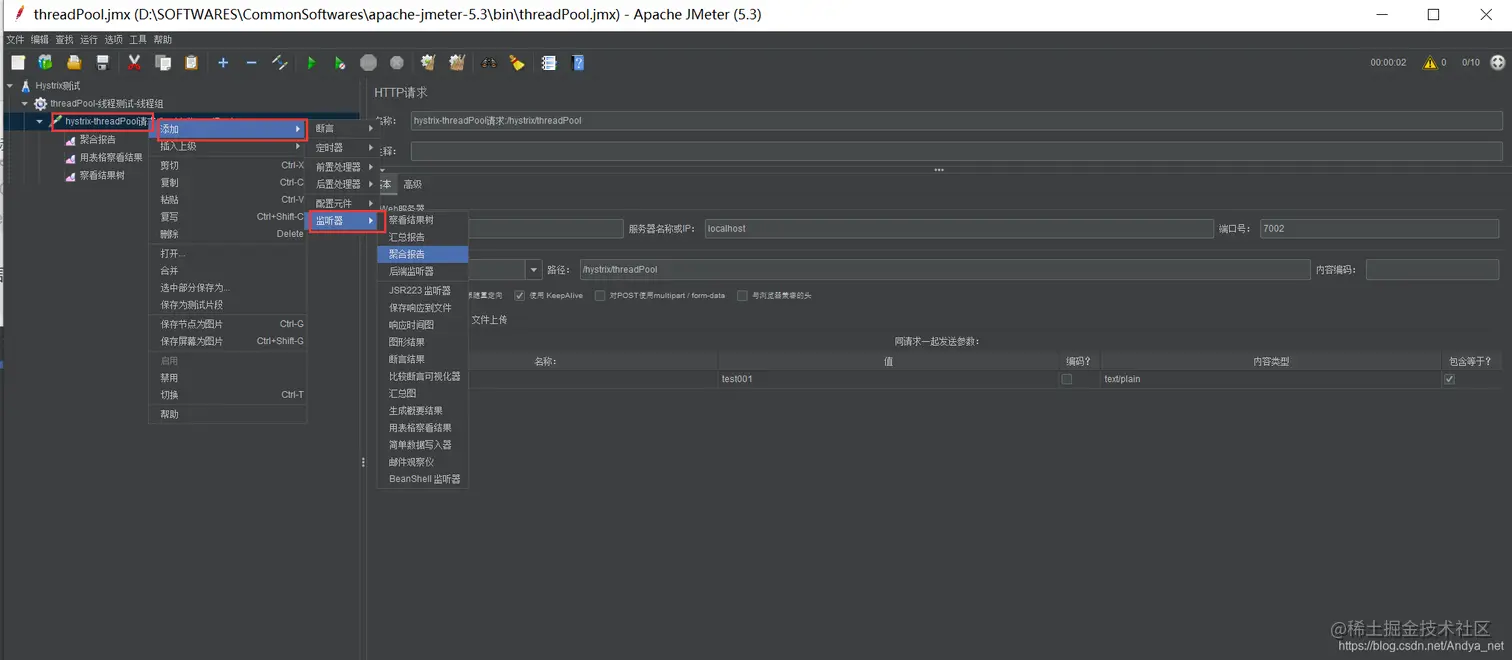Save the test plan with the floppy icon

(x=102, y=63)
